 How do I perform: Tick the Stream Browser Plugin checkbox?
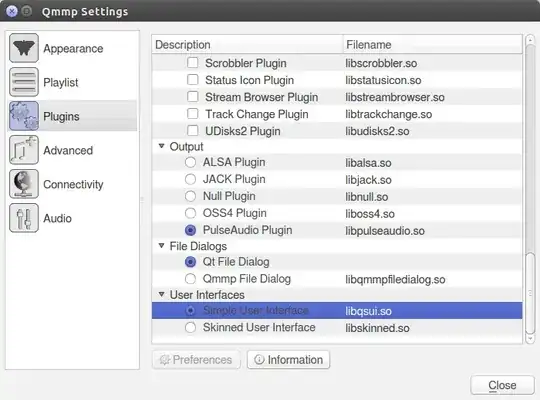point(193,97)
